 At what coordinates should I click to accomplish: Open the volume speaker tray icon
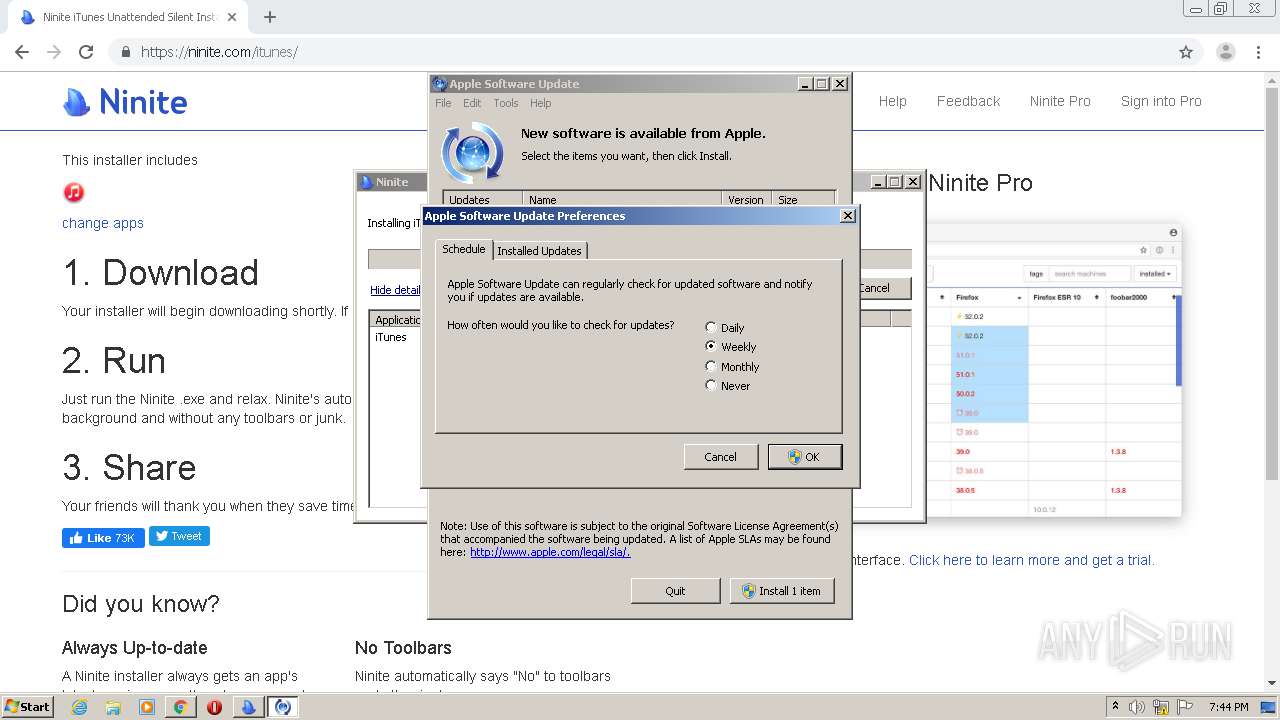1138,707
